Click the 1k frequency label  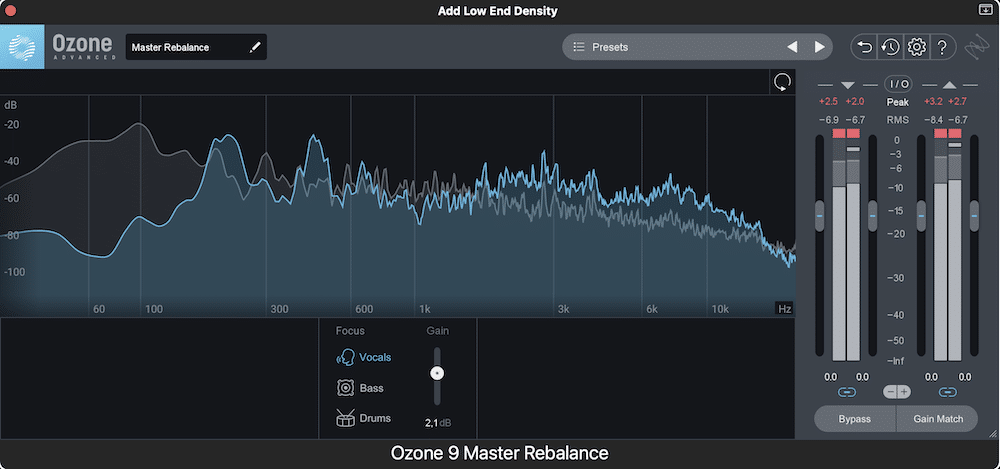[425, 309]
